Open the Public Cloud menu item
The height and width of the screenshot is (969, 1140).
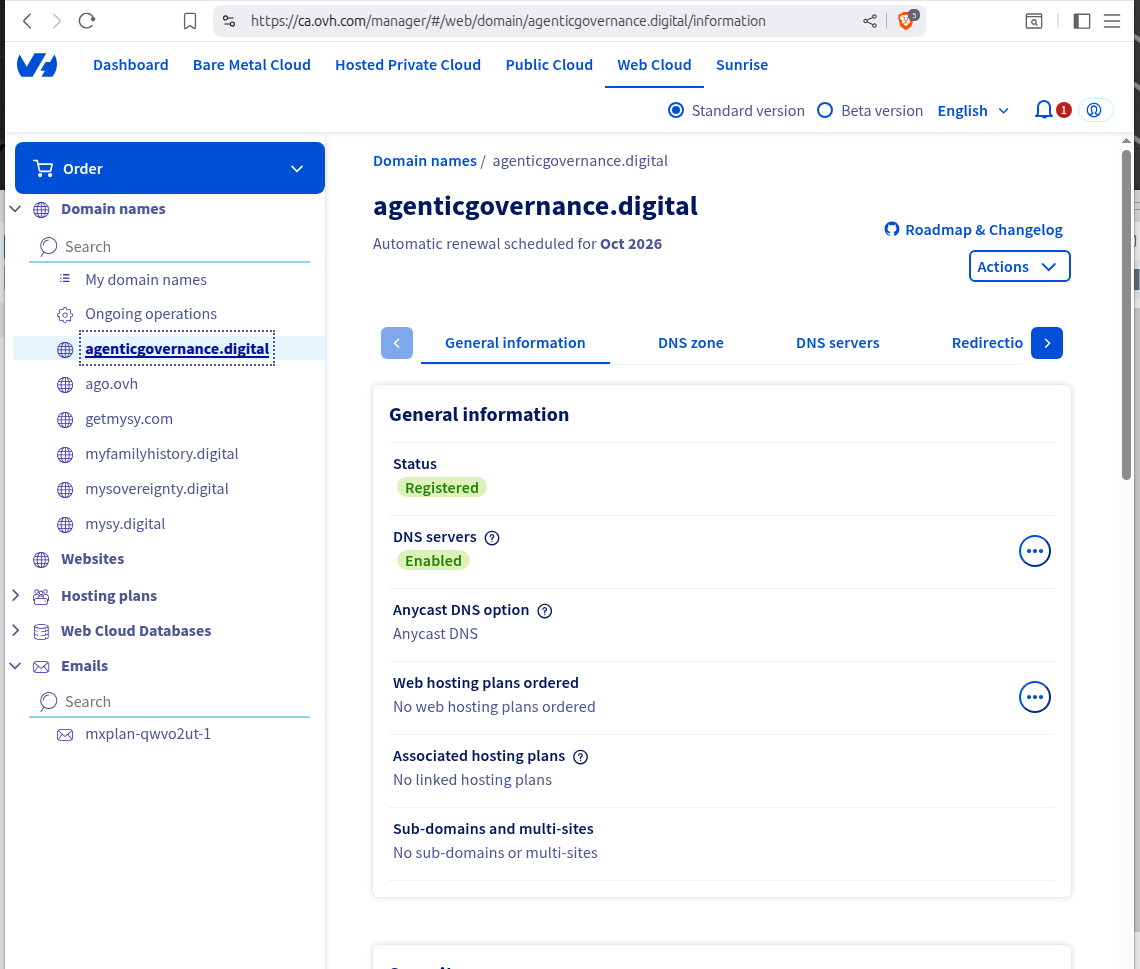click(x=549, y=65)
